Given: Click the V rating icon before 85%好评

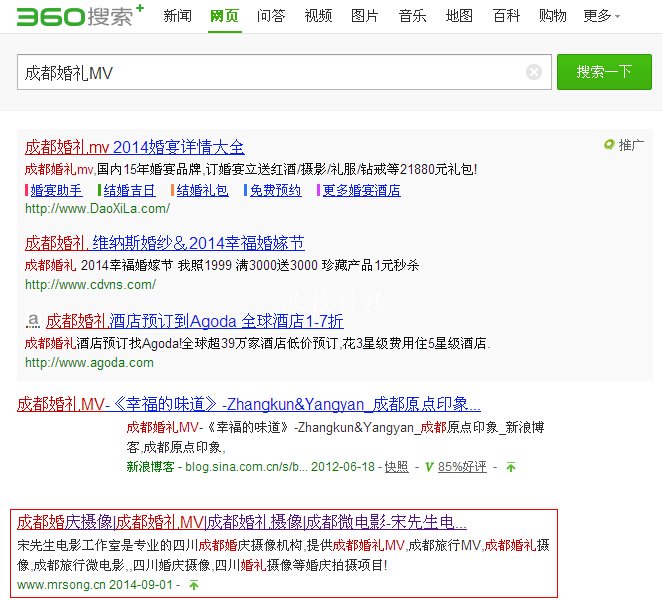Looking at the screenshot, I should point(427,467).
